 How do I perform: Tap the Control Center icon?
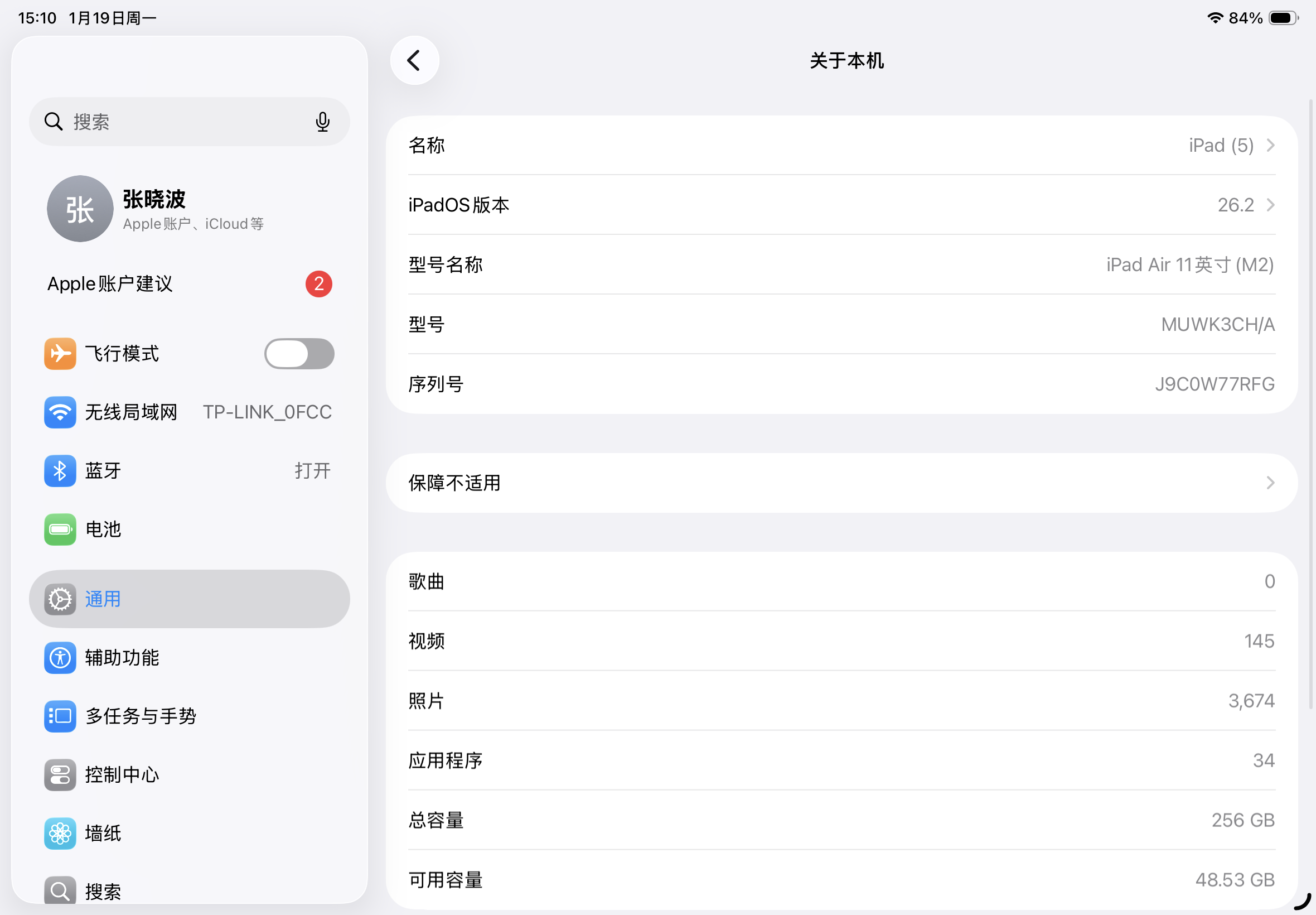coord(60,774)
